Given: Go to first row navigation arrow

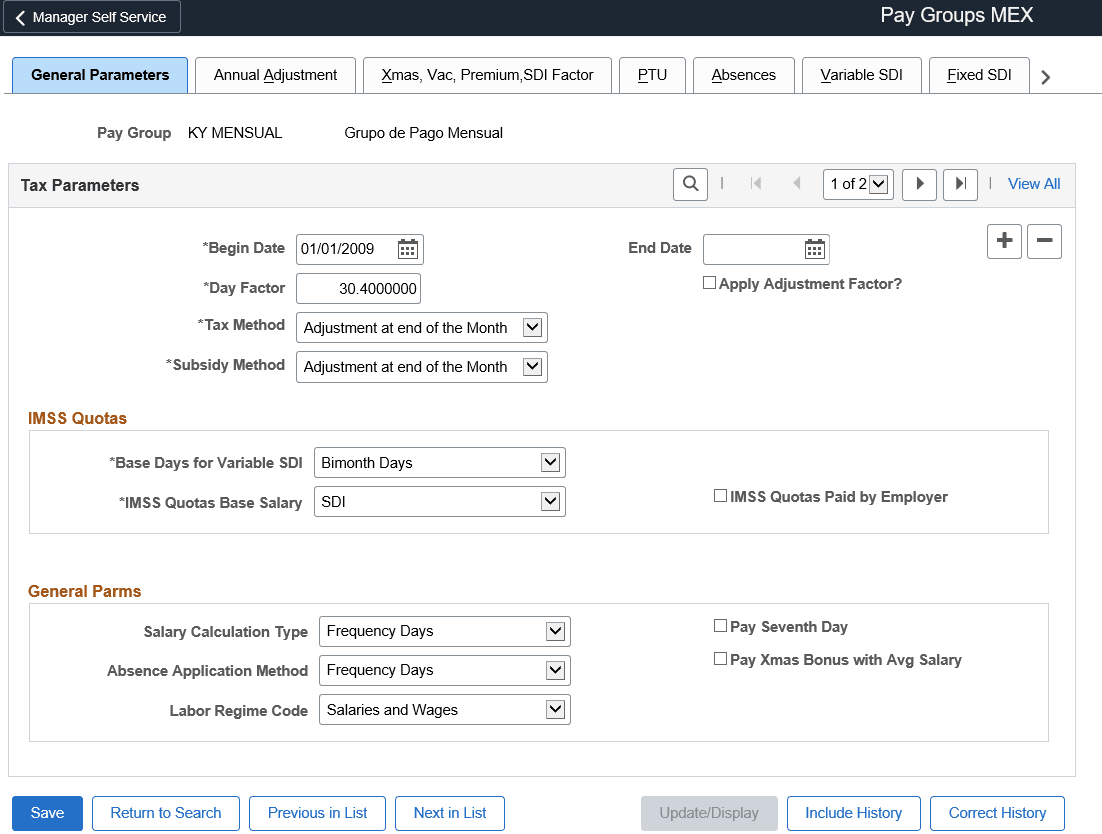Looking at the screenshot, I should coord(756,184).
